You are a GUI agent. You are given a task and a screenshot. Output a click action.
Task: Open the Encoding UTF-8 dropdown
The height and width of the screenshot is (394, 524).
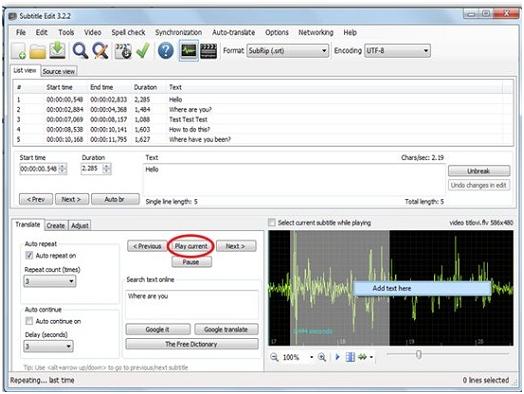(397, 51)
